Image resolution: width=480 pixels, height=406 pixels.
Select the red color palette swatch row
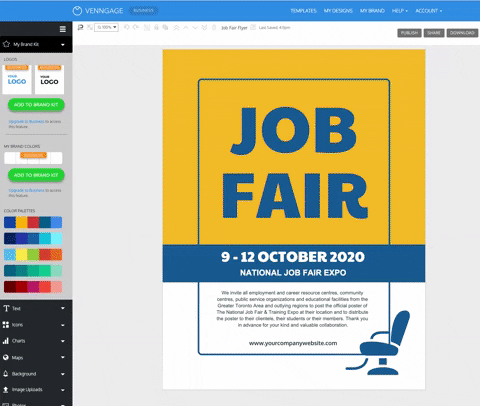(33, 287)
